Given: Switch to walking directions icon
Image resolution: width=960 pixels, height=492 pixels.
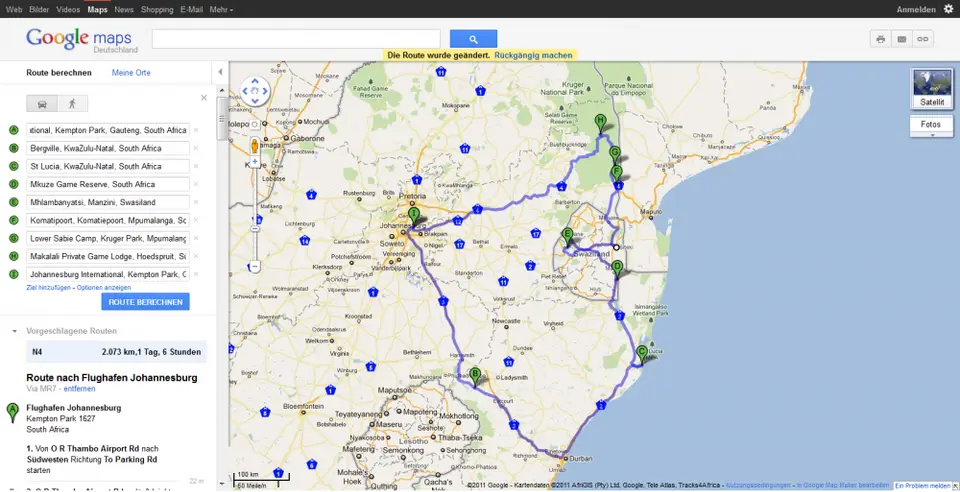Looking at the screenshot, I should coord(72,103).
